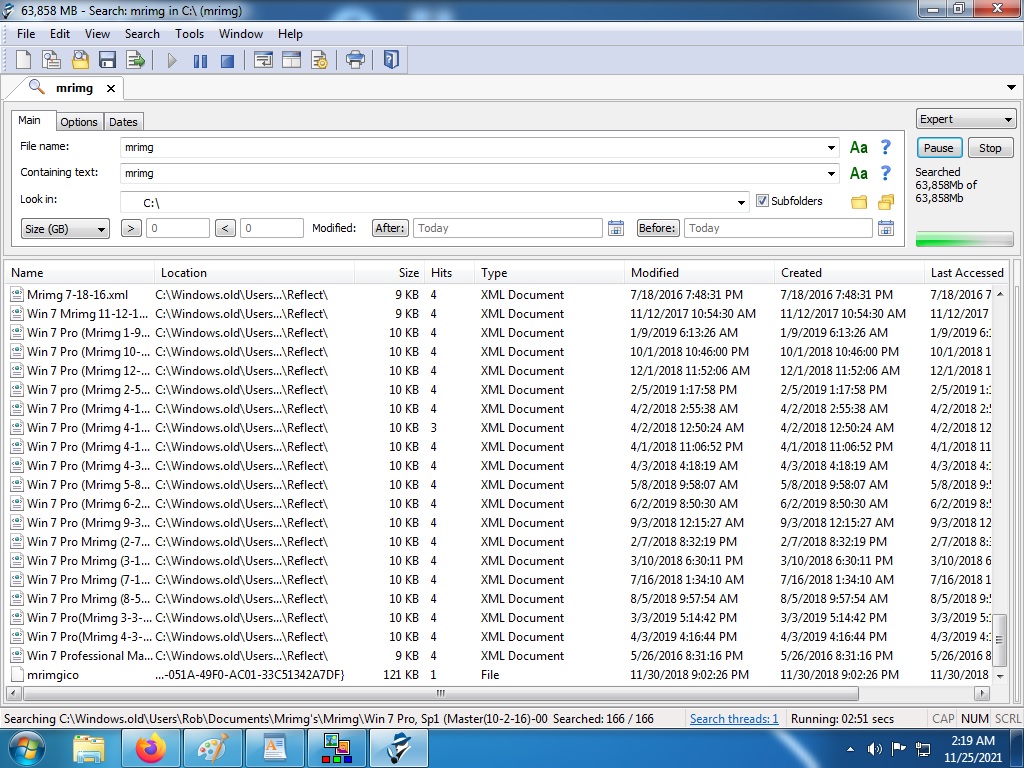Open saved search criteria via the folder-magnifier icon
The image size is (1024, 768).
pos(80,60)
